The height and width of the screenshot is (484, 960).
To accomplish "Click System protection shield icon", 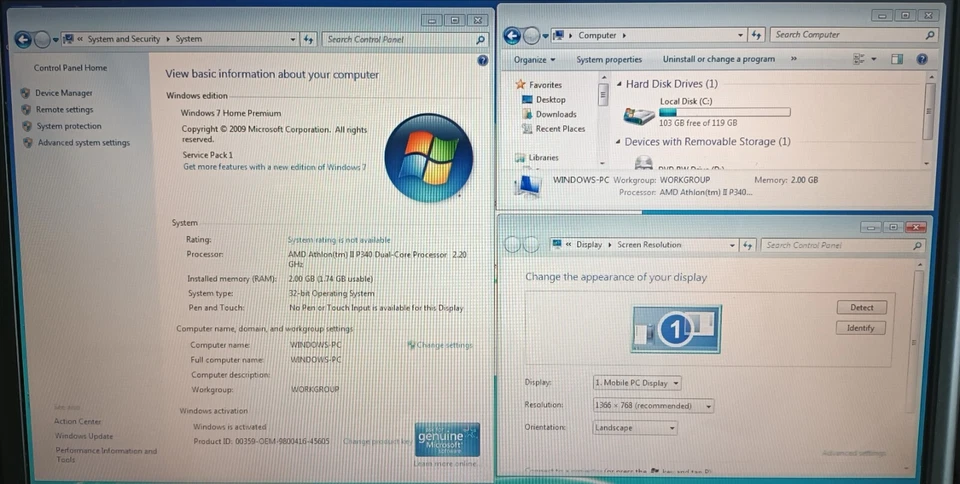I will point(27,126).
